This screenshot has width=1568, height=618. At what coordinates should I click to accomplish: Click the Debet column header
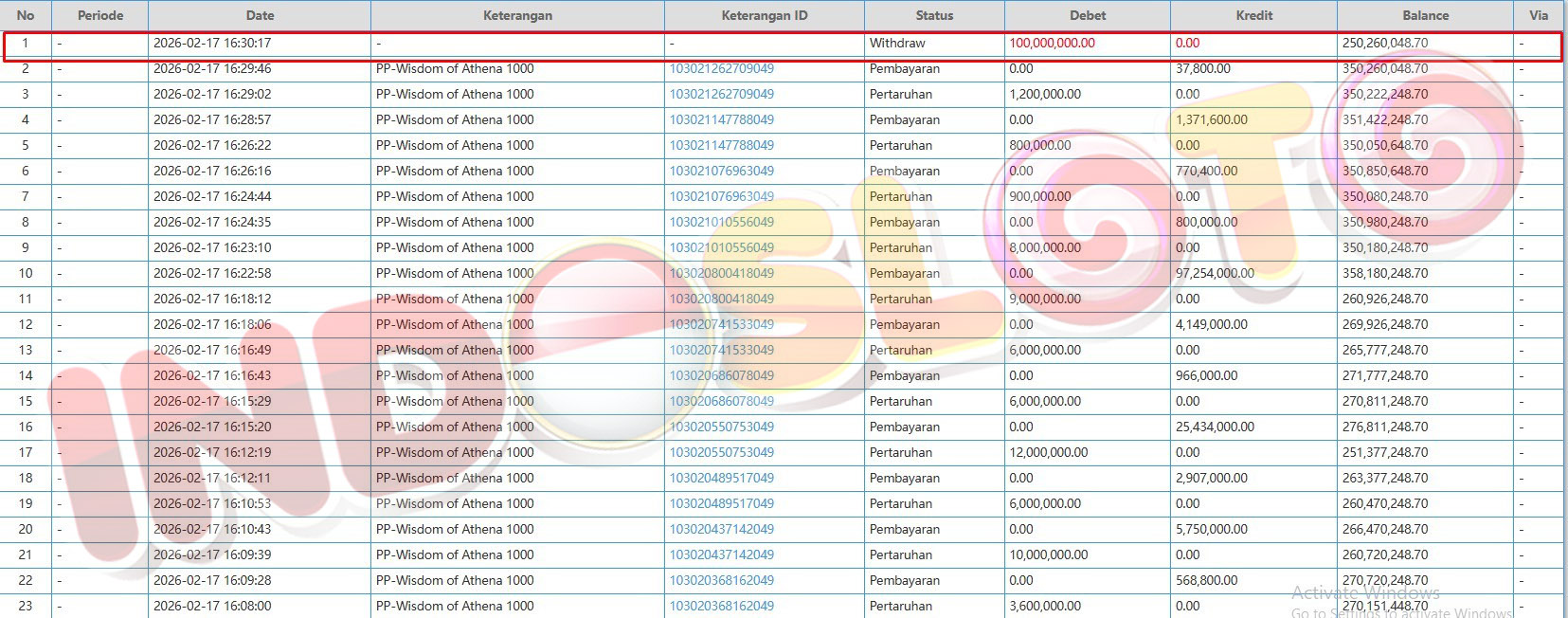(x=1088, y=15)
